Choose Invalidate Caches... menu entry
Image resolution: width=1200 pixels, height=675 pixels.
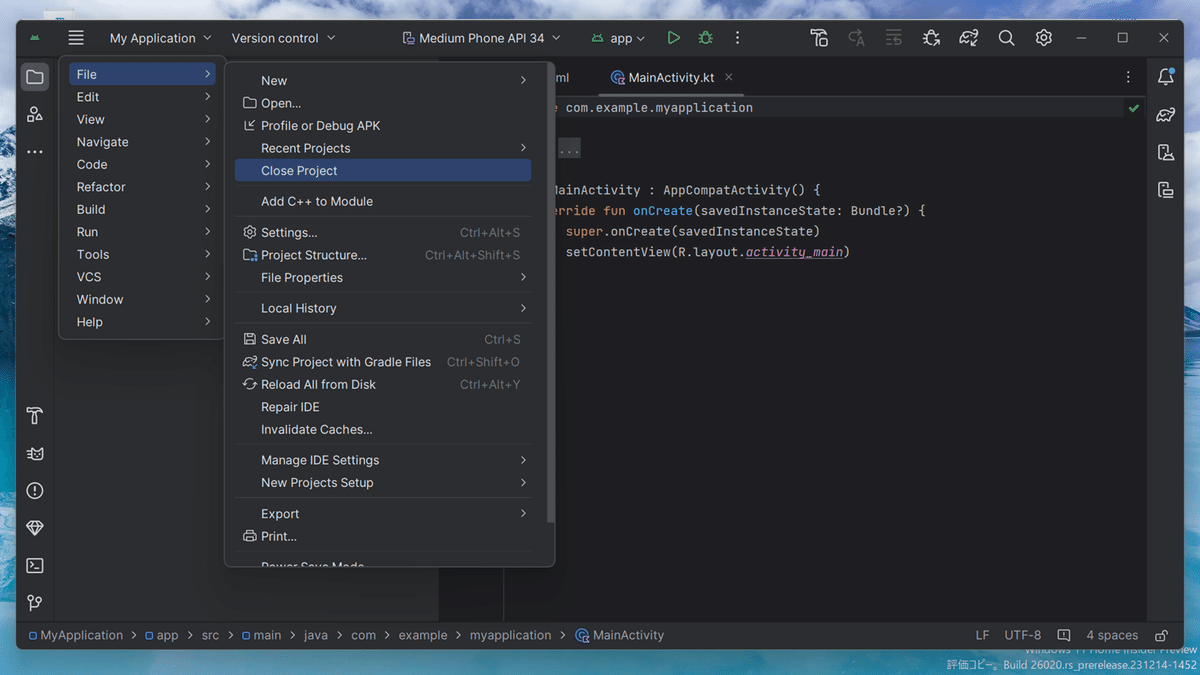[x=383, y=430]
